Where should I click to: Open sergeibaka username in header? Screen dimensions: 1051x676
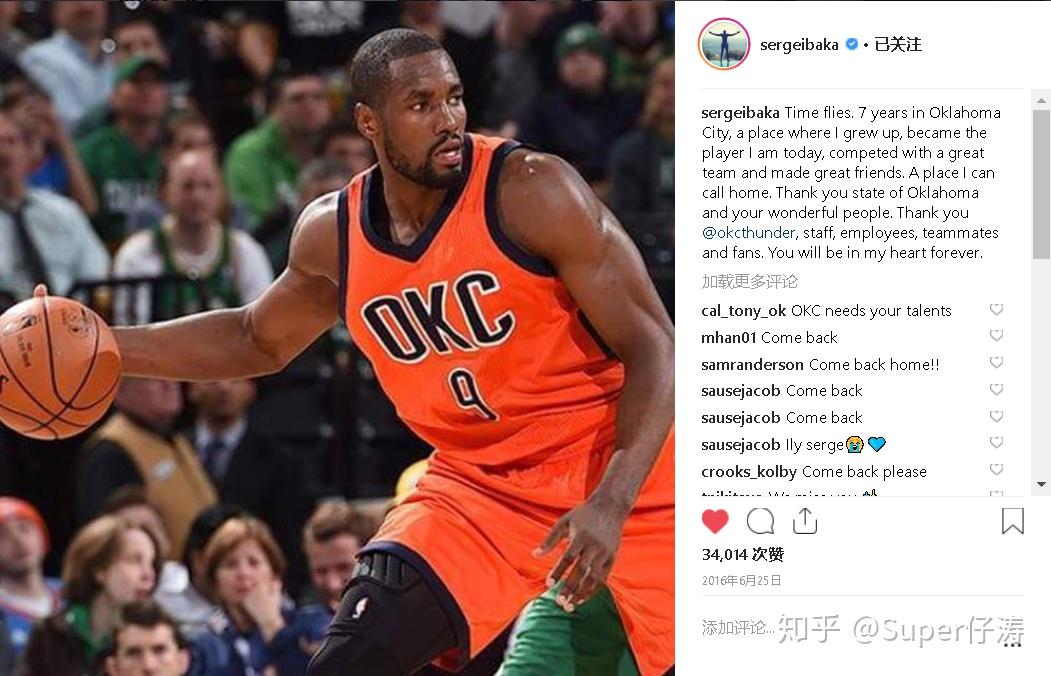click(x=799, y=45)
